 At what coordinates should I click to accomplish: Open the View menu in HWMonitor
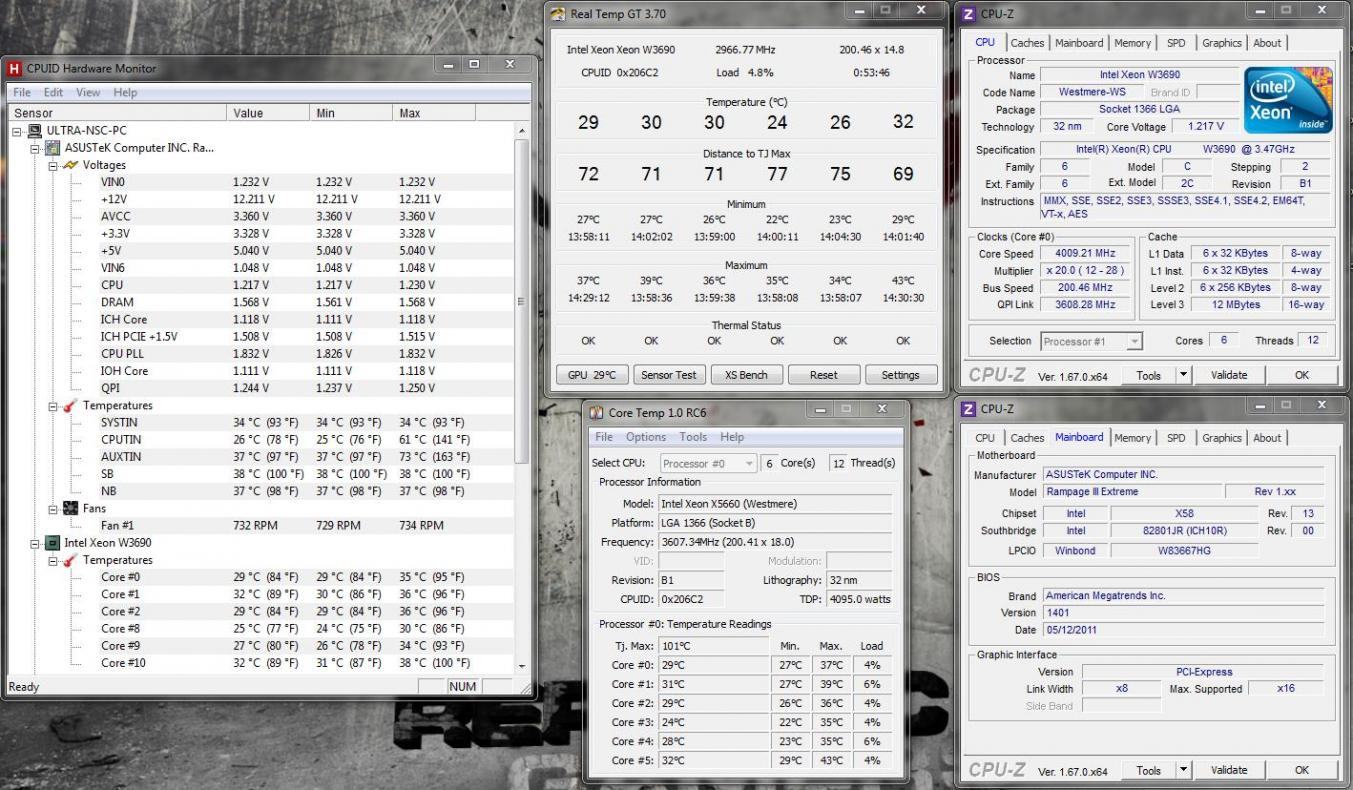[x=88, y=92]
